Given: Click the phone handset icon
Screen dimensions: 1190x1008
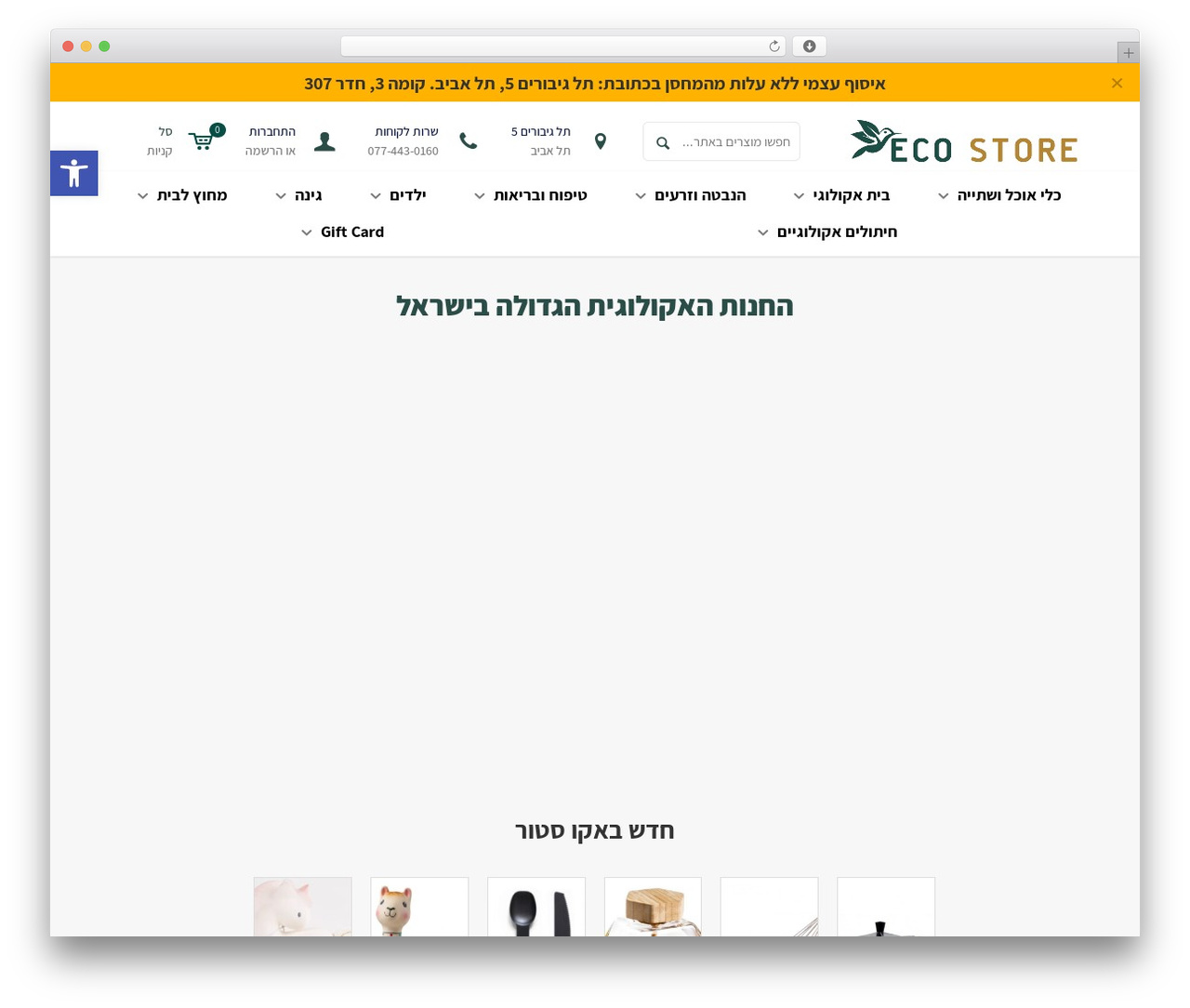Looking at the screenshot, I should (469, 141).
